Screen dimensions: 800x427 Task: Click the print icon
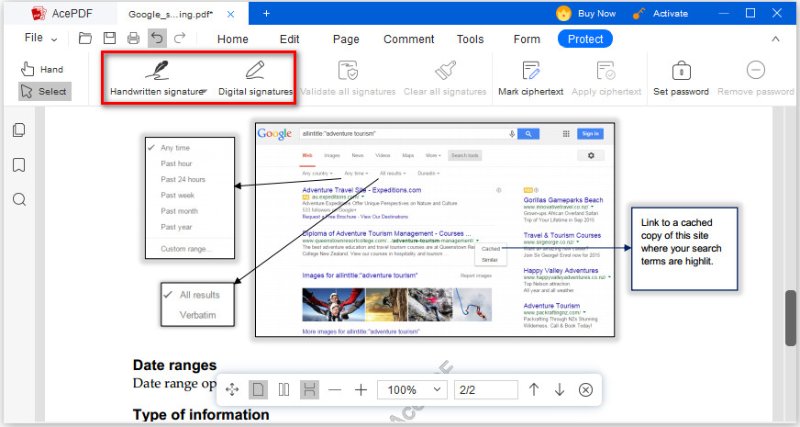click(x=133, y=39)
